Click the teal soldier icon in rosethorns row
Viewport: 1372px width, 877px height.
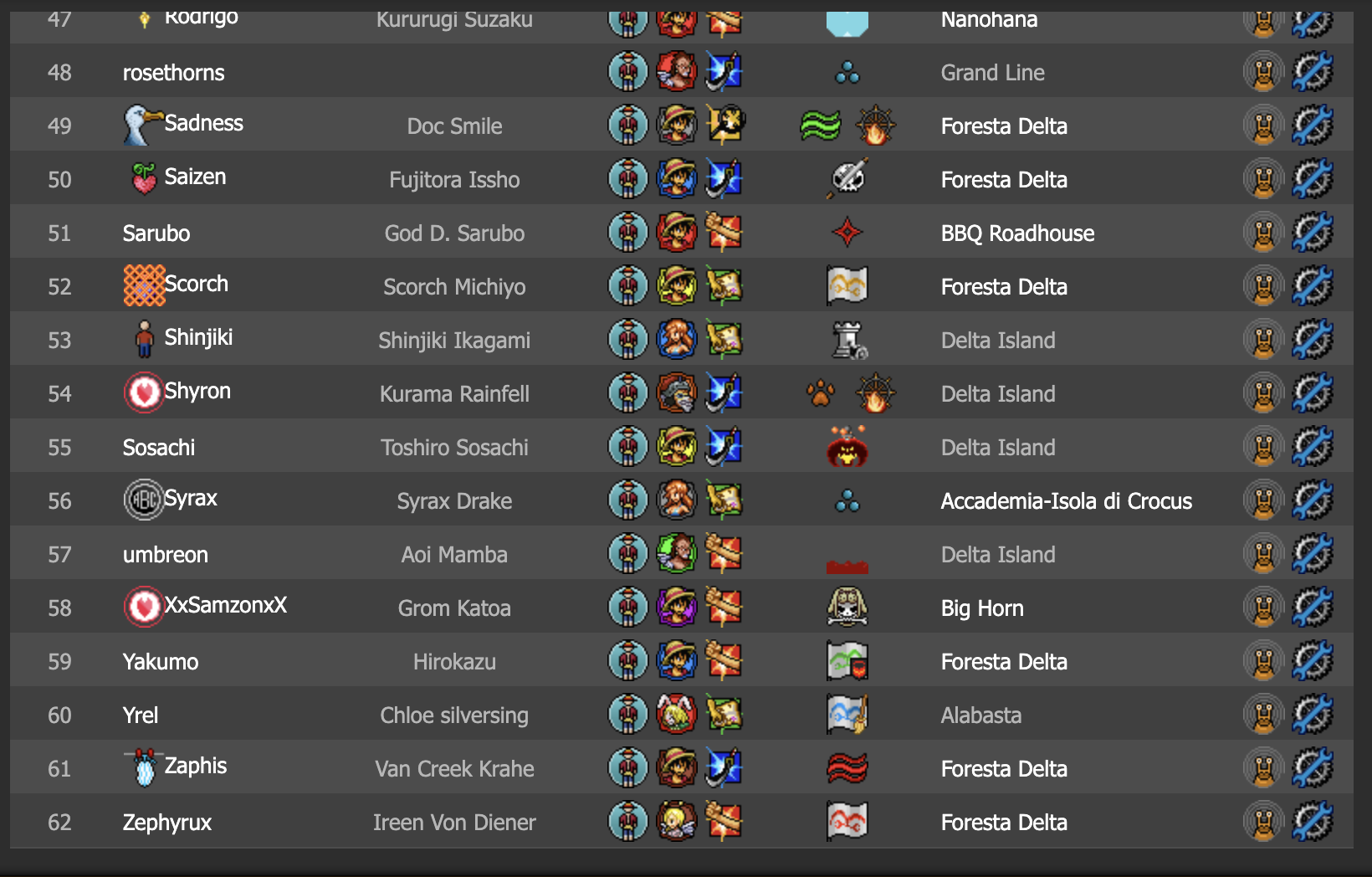tap(627, 72)
